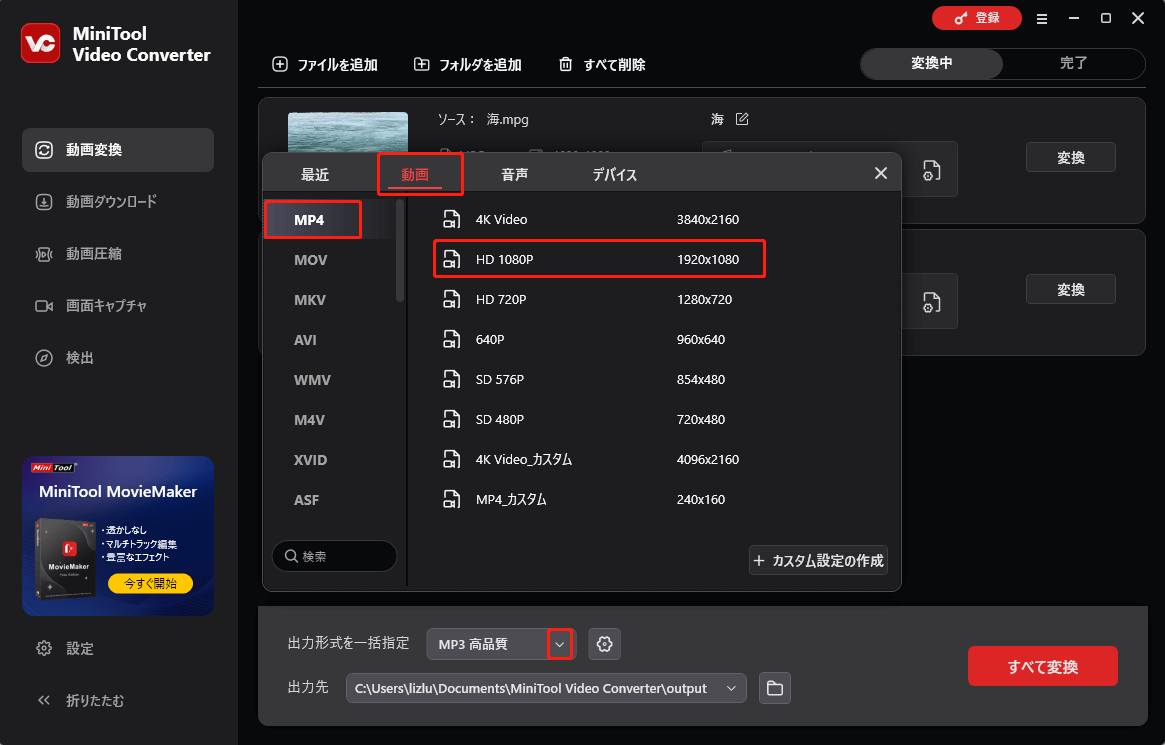Screen dimensions: 1165x745
Task: Select resolution 3840x2160 text
Action: tap(708, 219)
